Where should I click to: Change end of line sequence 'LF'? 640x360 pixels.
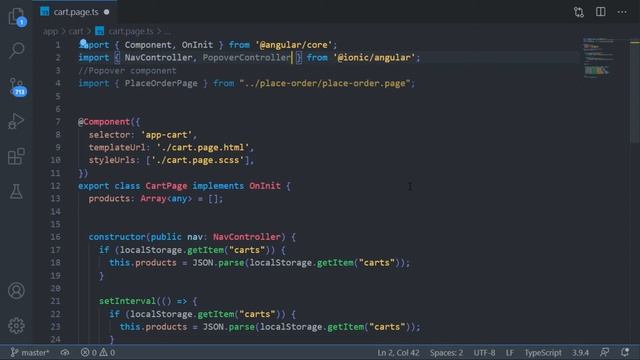click(x=509, y=352)
